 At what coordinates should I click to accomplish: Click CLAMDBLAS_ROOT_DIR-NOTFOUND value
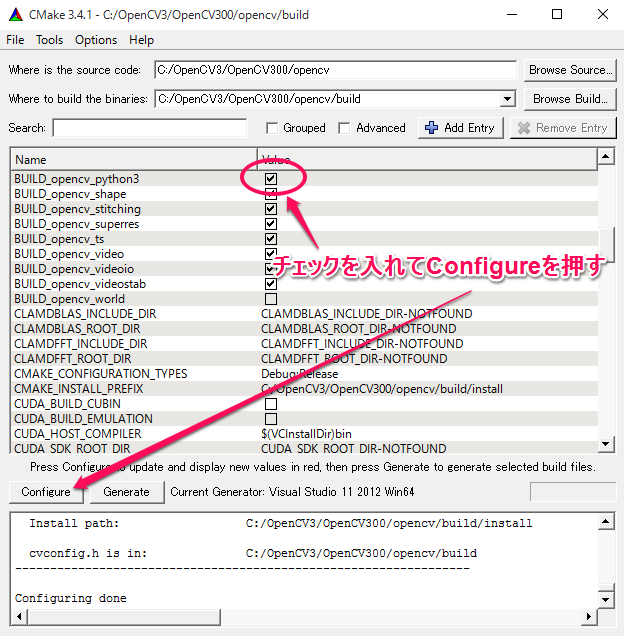(359, 329)
